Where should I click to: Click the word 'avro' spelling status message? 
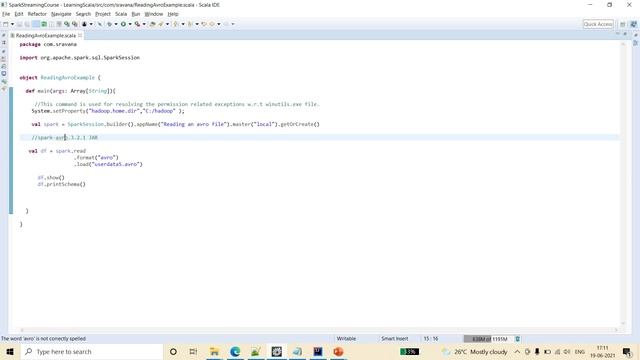43,339
